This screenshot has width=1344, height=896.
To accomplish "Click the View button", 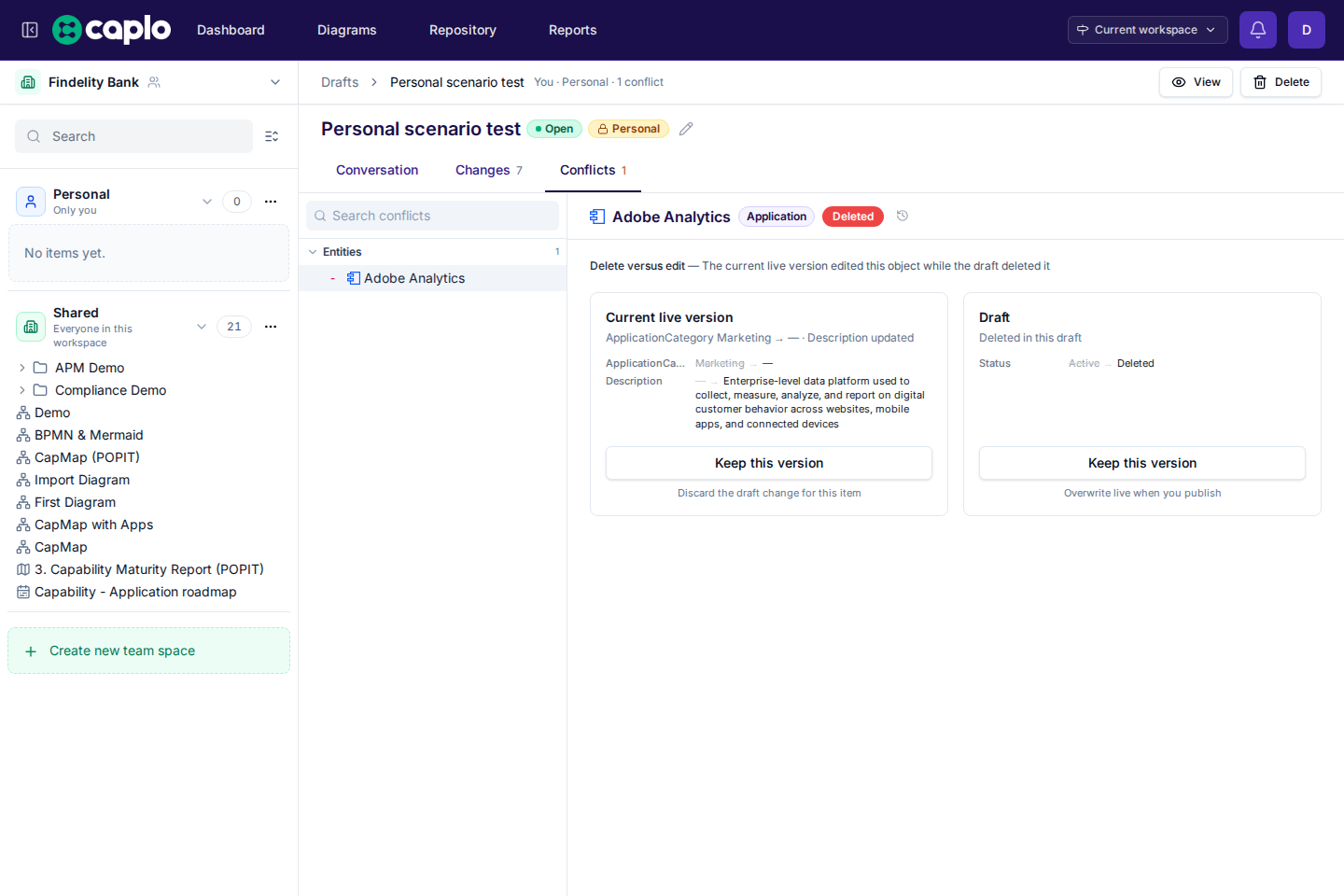I will (x=1197, y=82).
